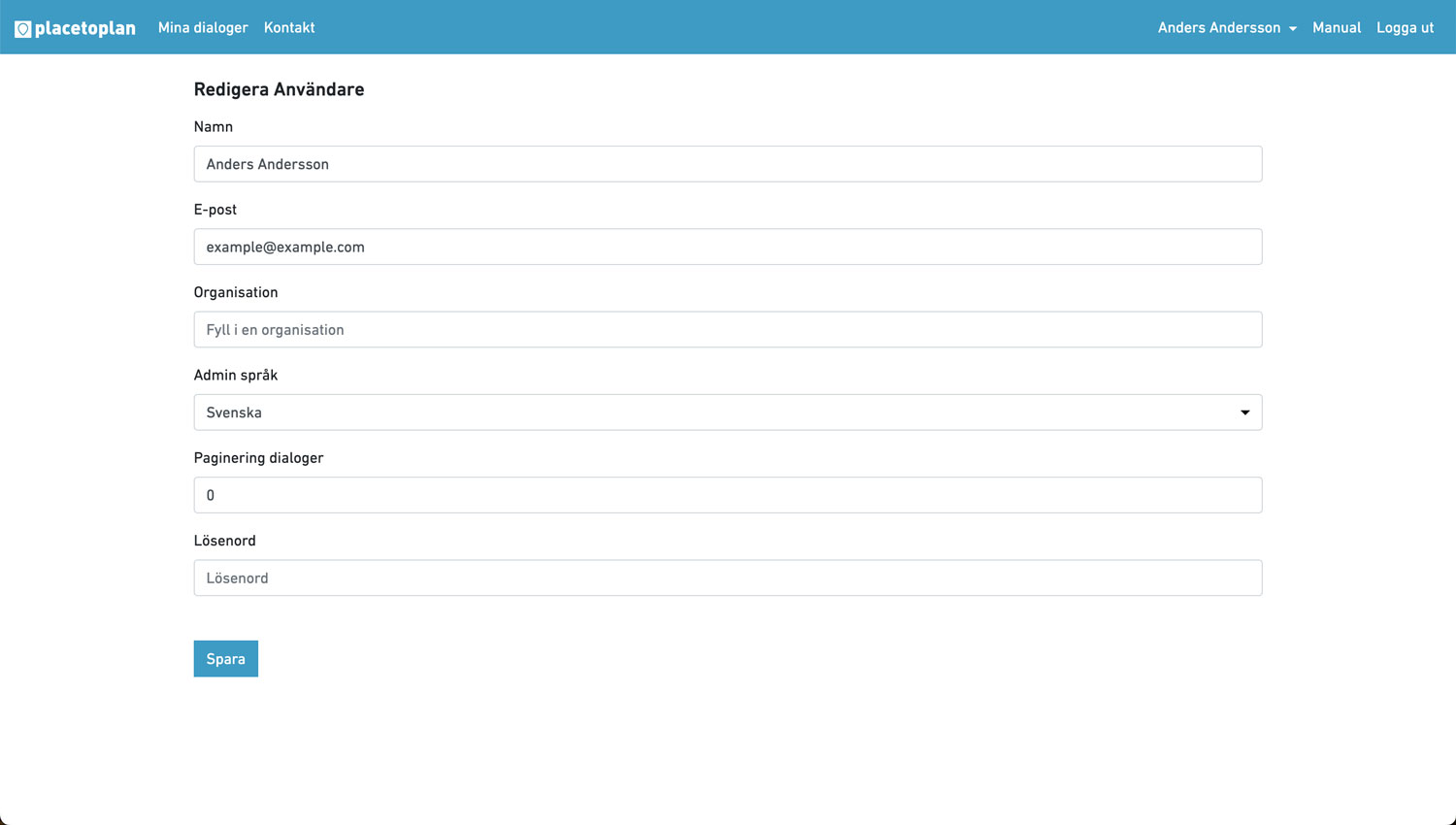This screenshot has height=825, width=1456.
Task: Log out using Logga ut
Action: (1405, 27)
